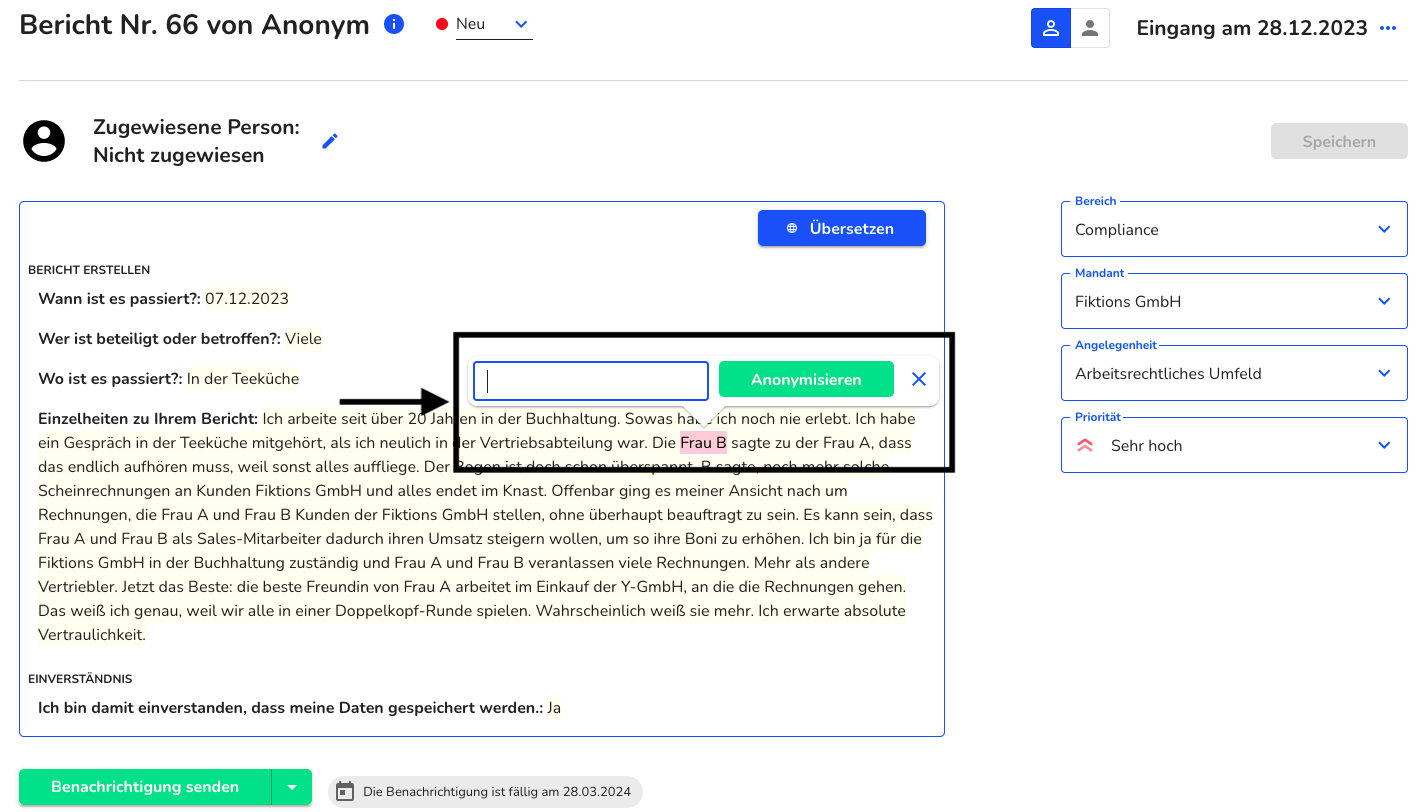Click the text In der Teeküche
The width and height of the screenshot is (1424, 812).
(x=243, y=379)
